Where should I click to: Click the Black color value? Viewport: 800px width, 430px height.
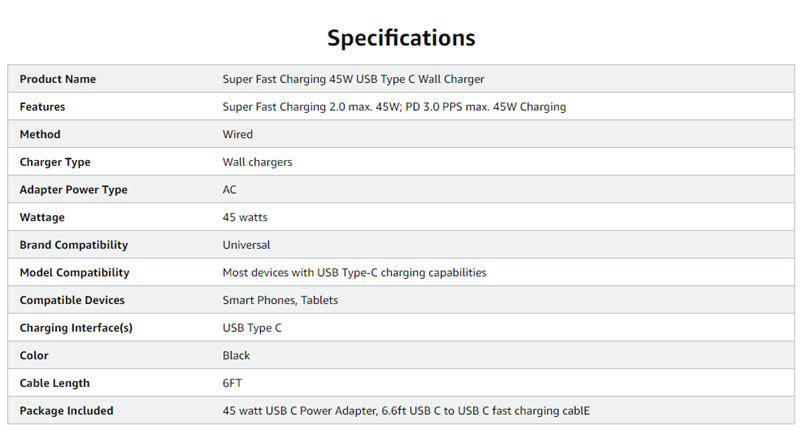click(236, 355)
